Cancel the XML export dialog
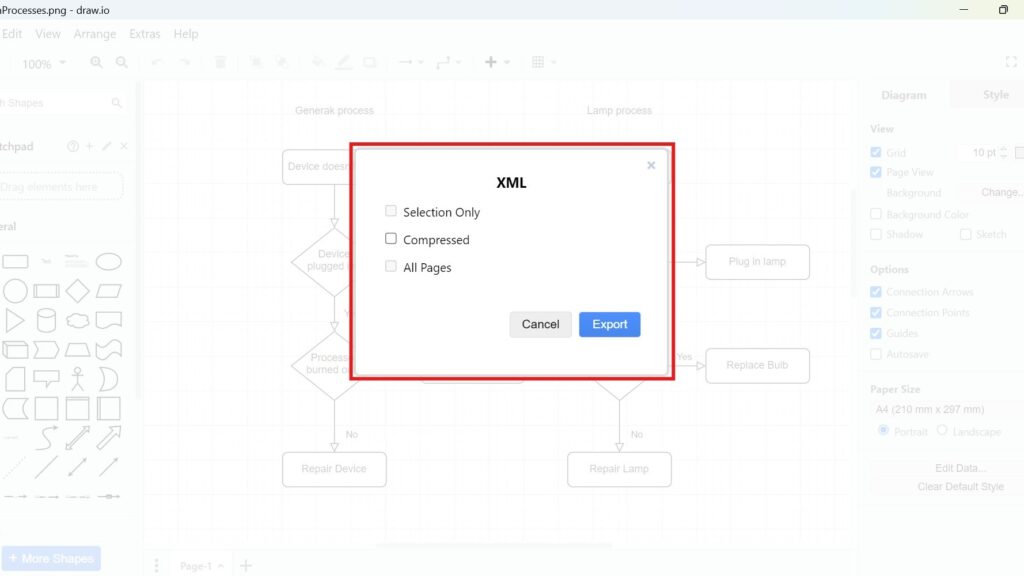This screenshot has width=1024, height=576. click(x=540, y=324)
